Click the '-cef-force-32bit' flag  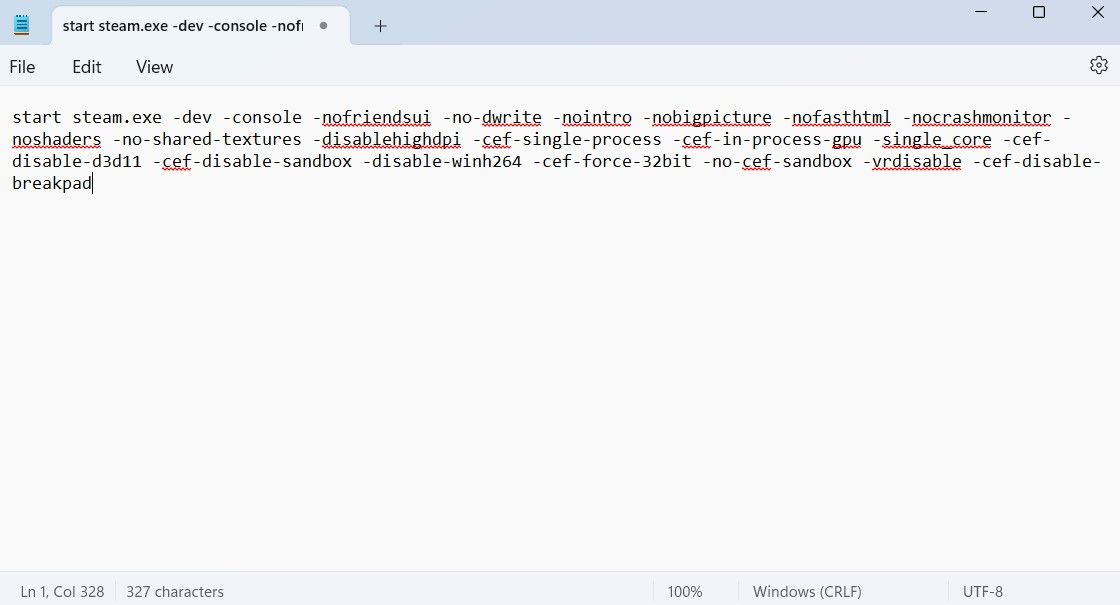[x=612, y=161]
